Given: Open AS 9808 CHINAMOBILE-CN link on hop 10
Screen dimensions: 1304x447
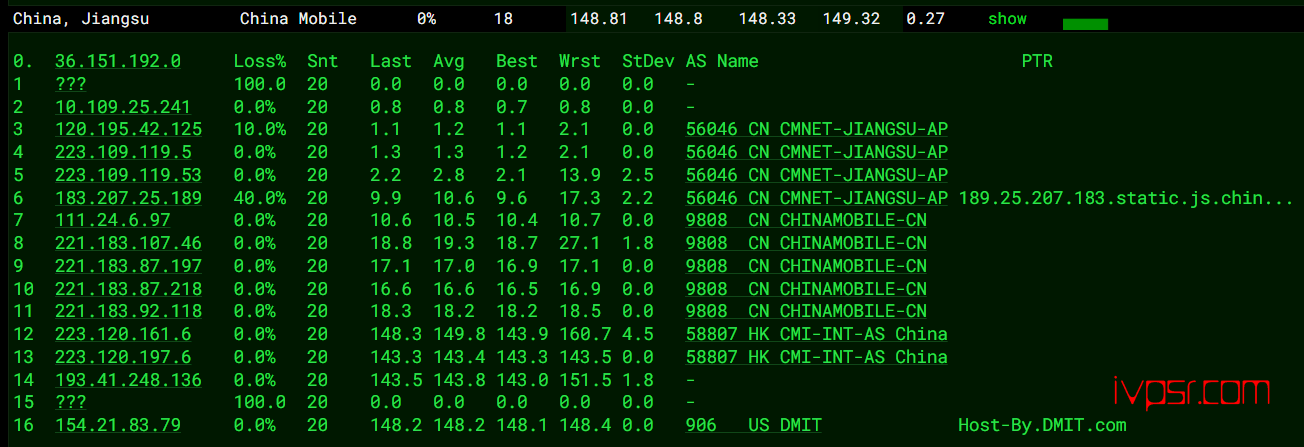Looking at the screenshot, I should tap(806, 289).
